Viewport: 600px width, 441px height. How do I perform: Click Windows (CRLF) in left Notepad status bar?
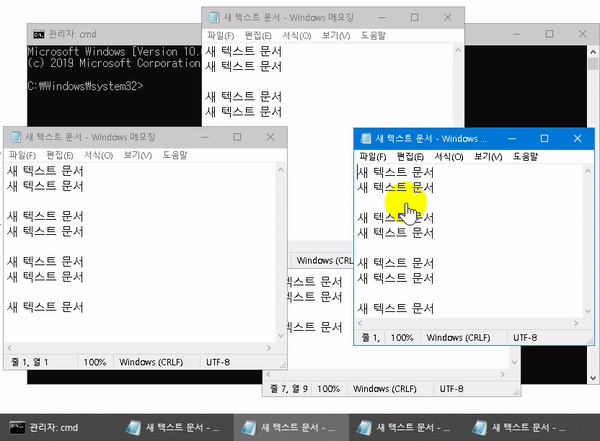[151, 362]
